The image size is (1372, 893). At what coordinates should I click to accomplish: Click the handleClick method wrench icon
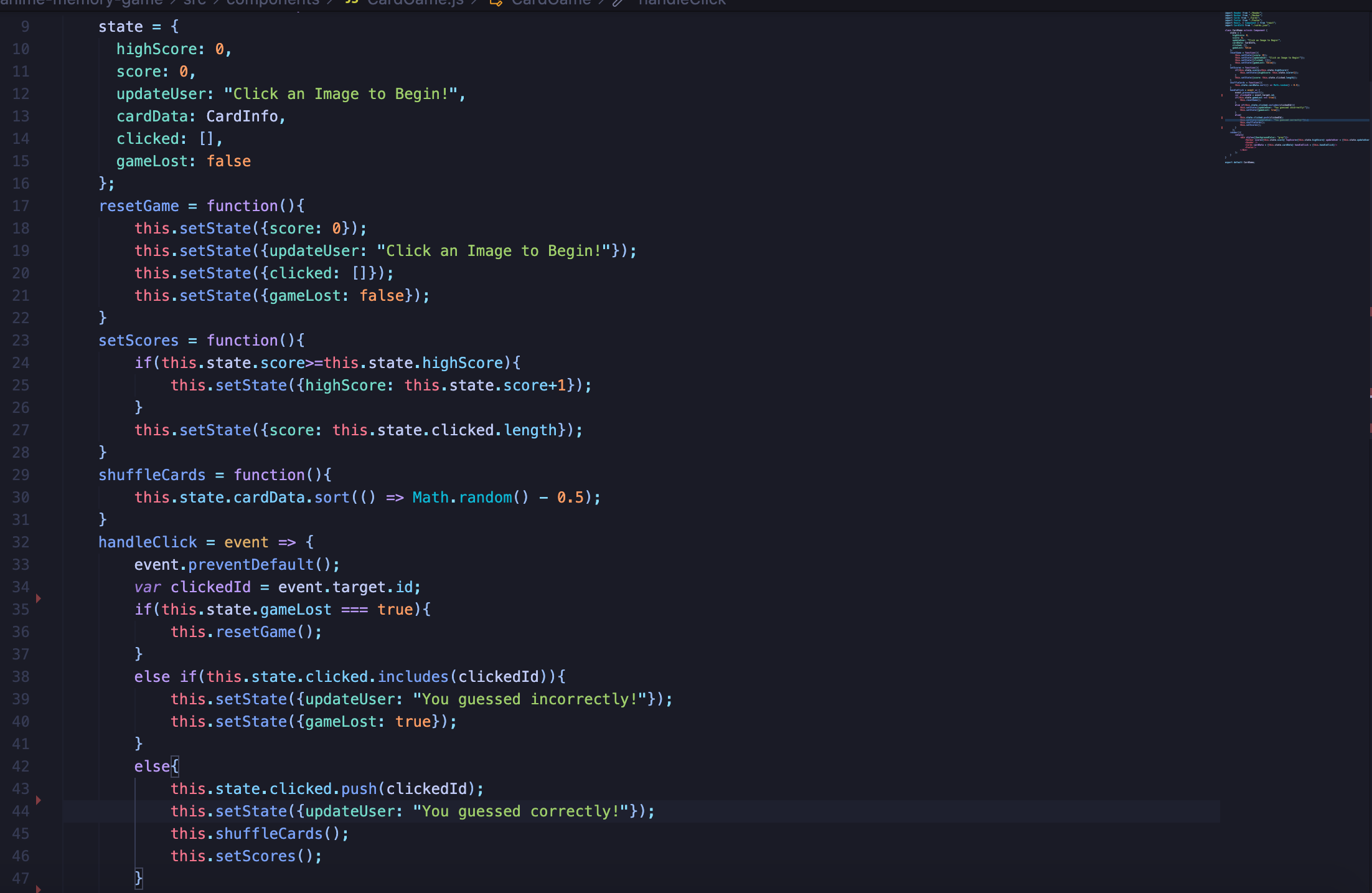pyautogui.click(x=618, y=2)
